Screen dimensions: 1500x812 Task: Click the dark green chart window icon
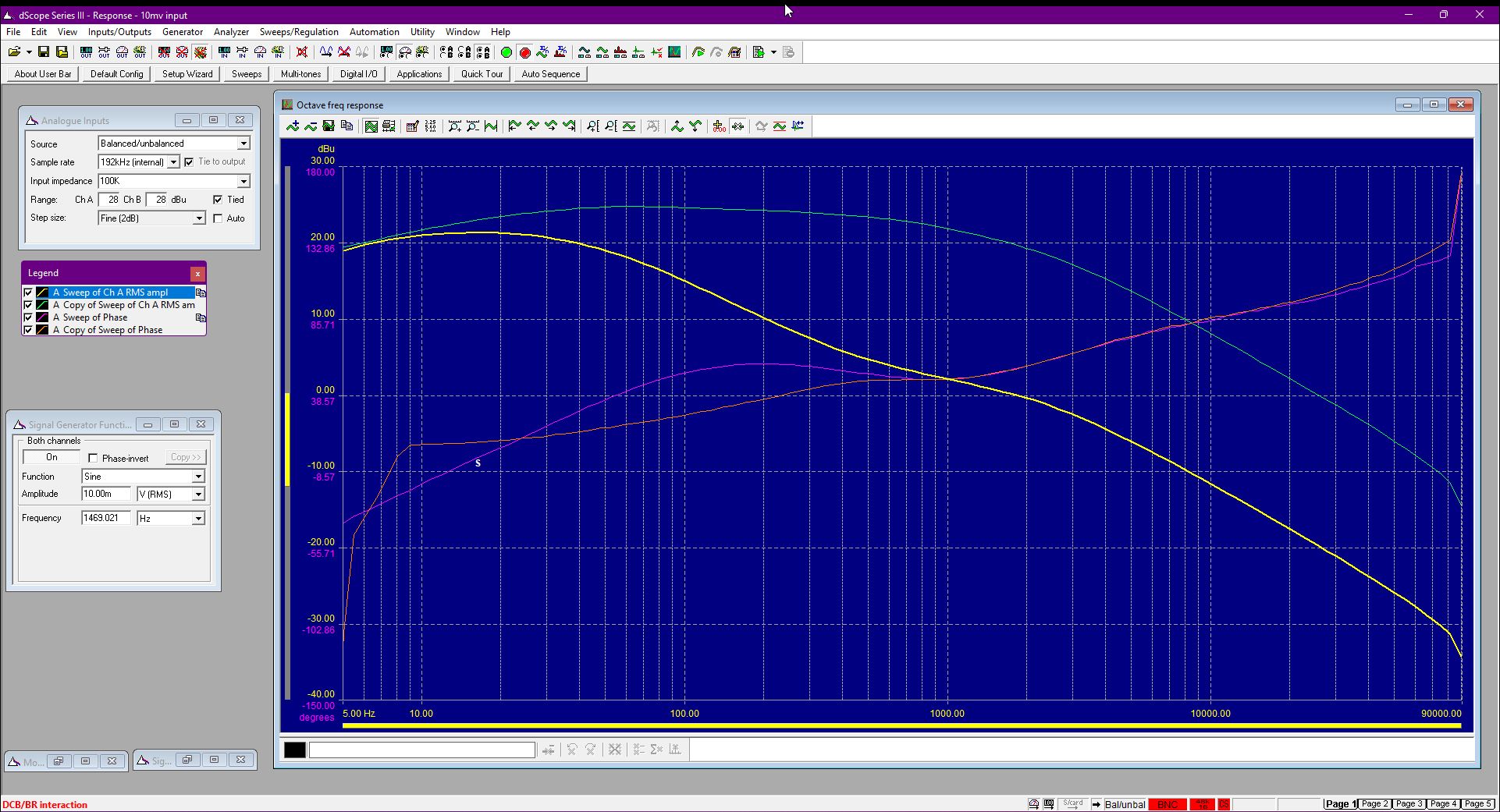point(674,52)
